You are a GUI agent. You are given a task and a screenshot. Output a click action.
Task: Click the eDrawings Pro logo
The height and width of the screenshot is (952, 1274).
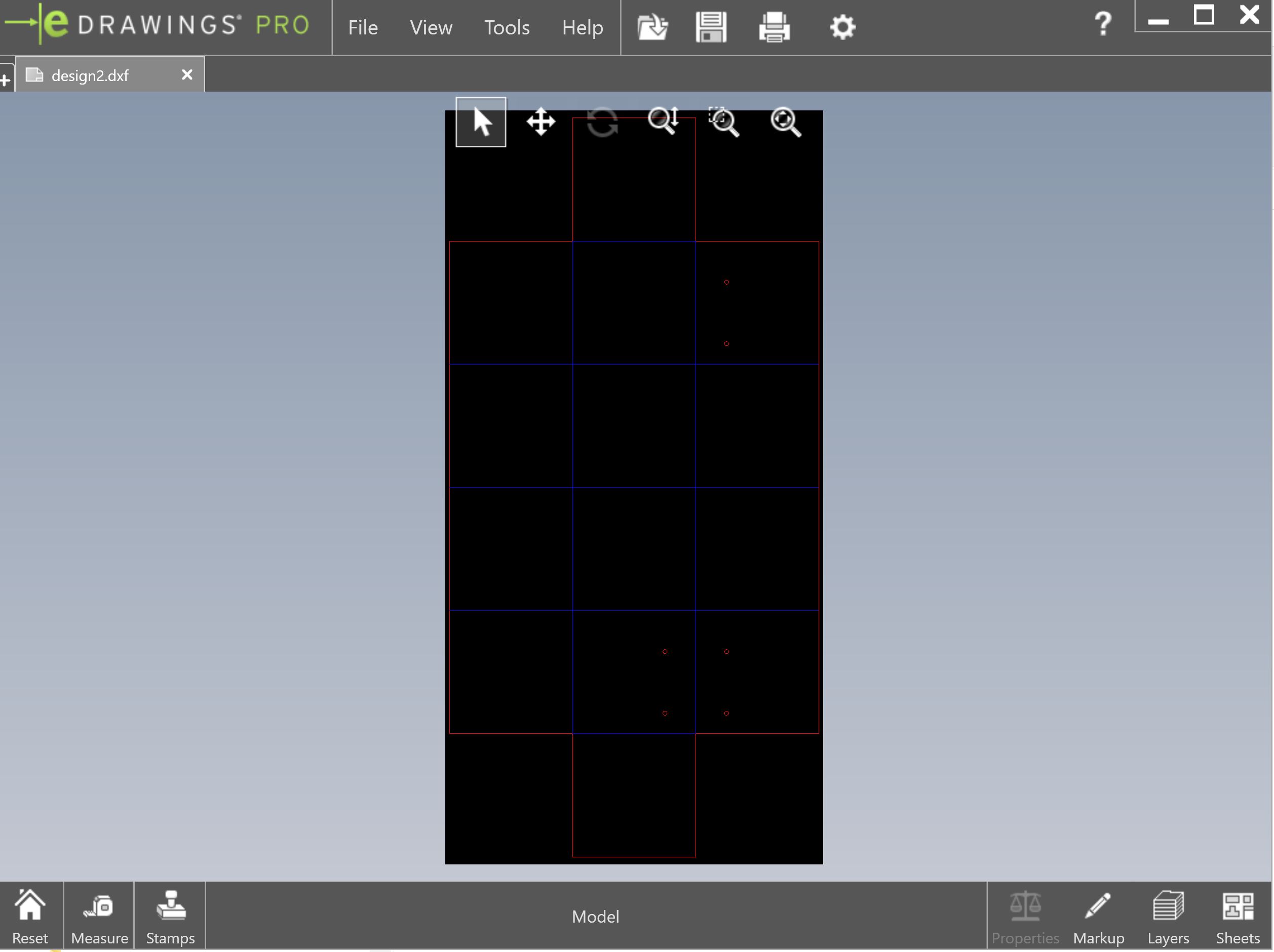point(157,24)
